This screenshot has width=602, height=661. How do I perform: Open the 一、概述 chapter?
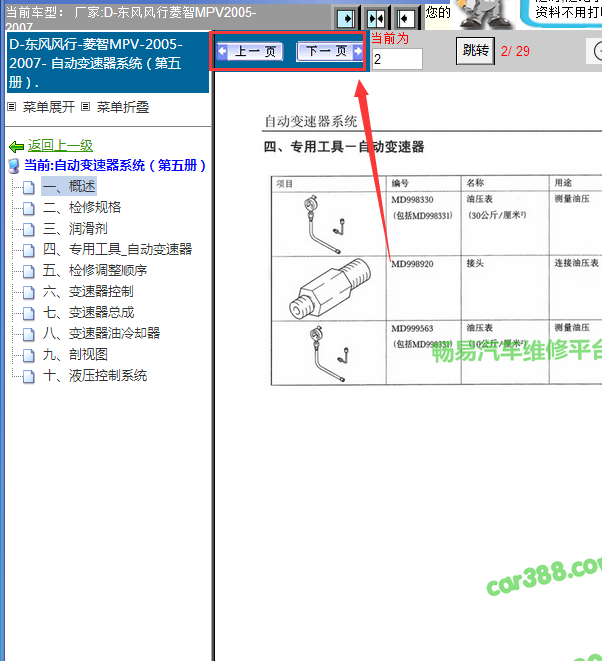(x=69, y=186)
